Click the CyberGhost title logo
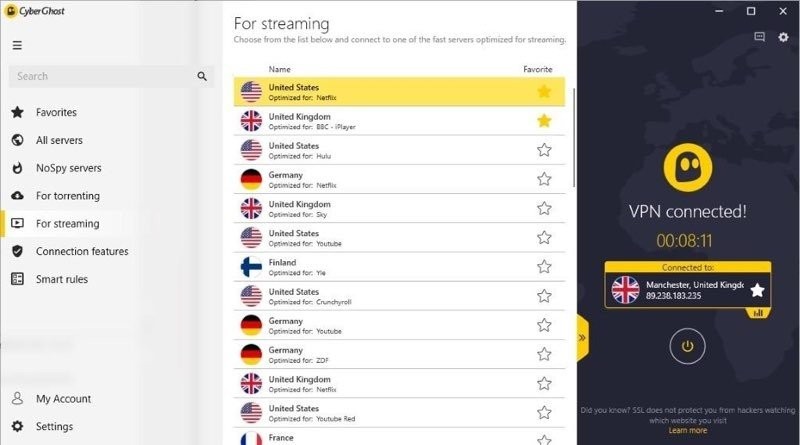Viewport: 800px width, 445px height. [35, 11]
